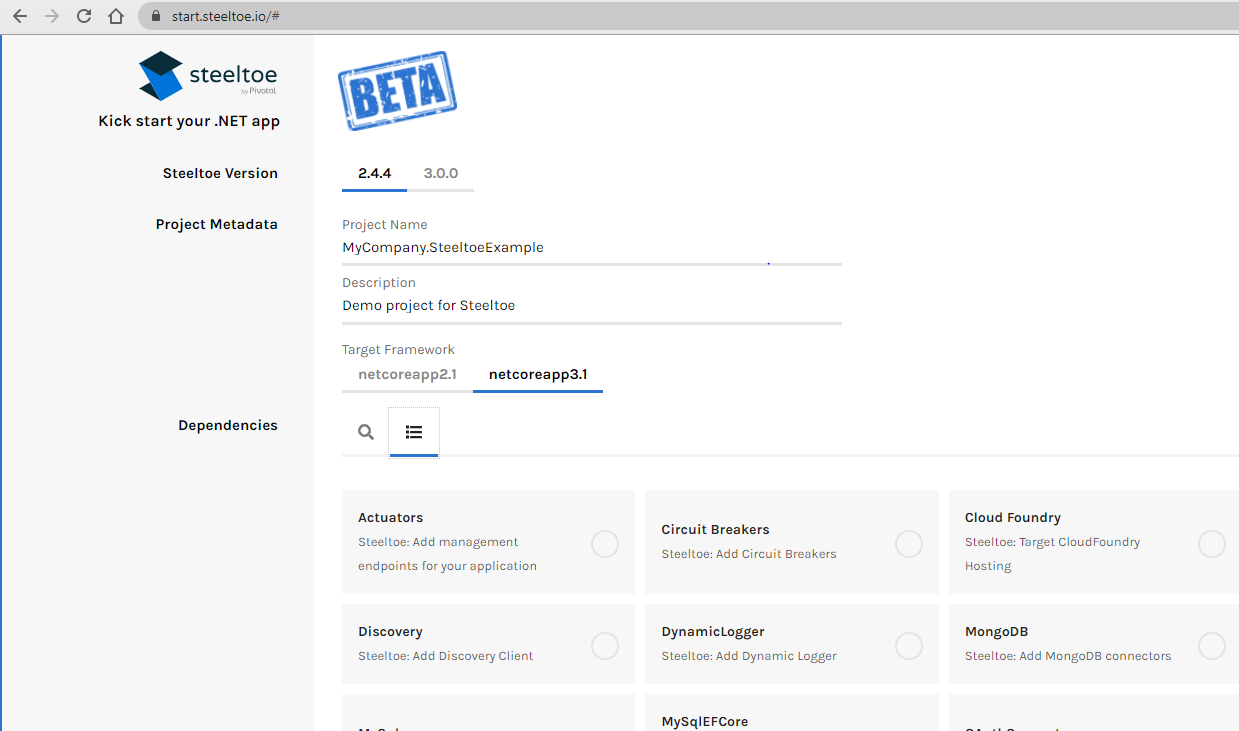Toggle the Actuators dependency circle
1239x731 pixels.
pyautogui.click(x=605, y=544)
